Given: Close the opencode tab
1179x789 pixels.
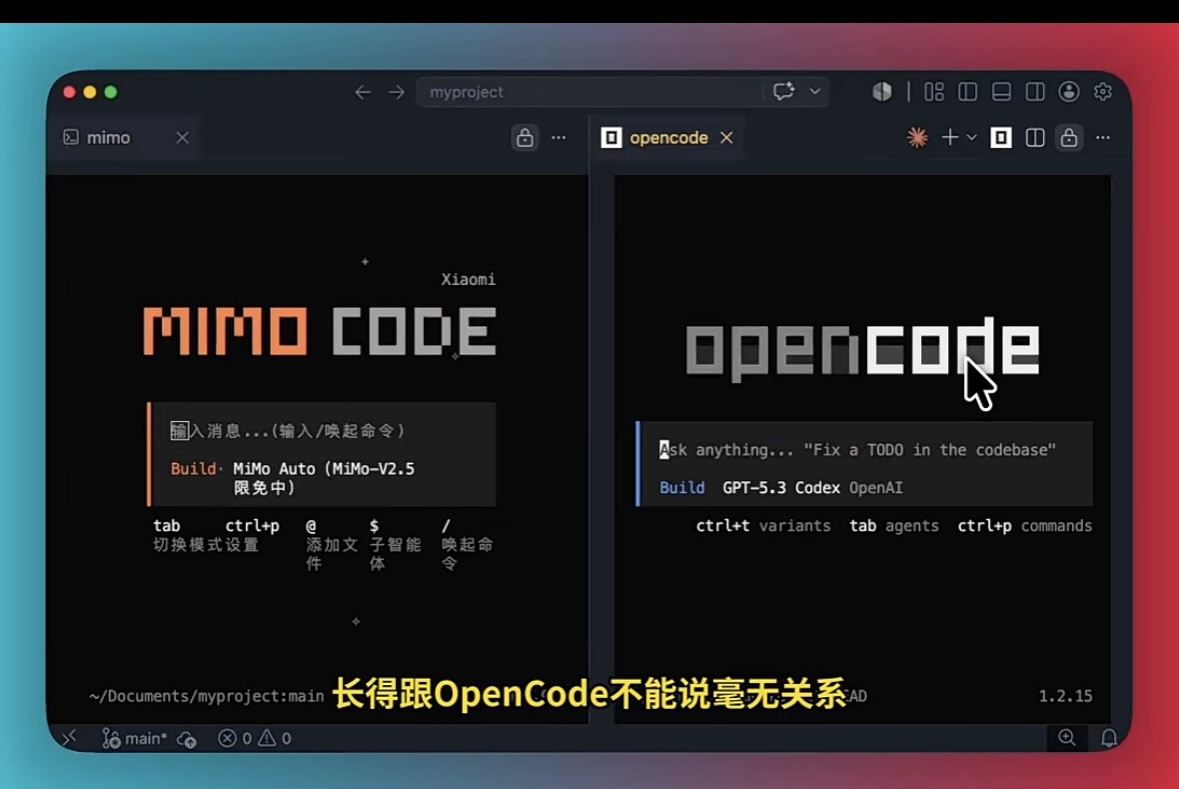Looking at the screenshot, I should (726, 138).
